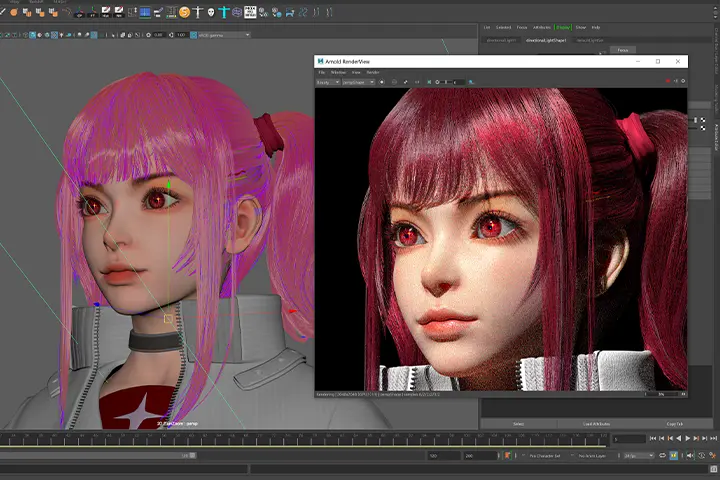Toggle auto keyframe icon

tap(701, 456)
